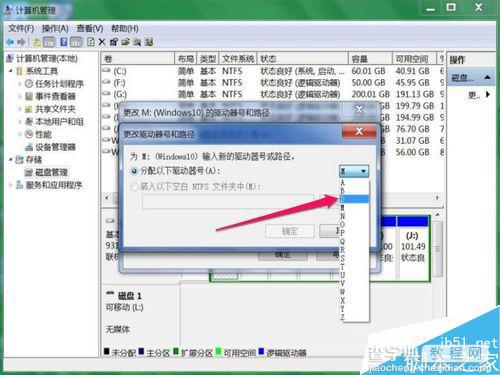Expand the 服务和应用程序 node arrow
This screenshot has height=375, width=500.
tap(11, 185)
